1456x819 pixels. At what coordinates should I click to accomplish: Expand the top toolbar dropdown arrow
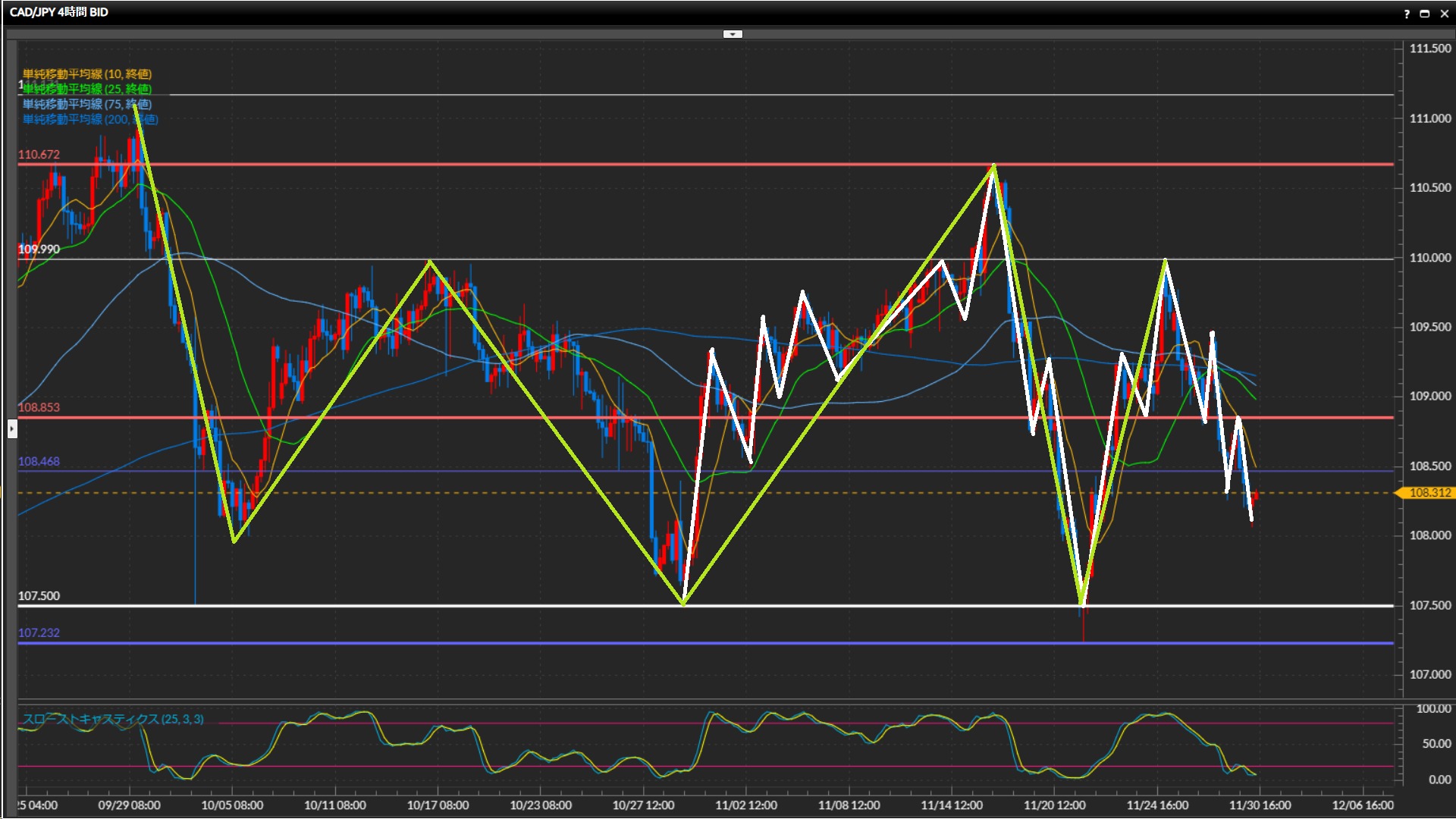pyautogui.click(x=733, y=34)
